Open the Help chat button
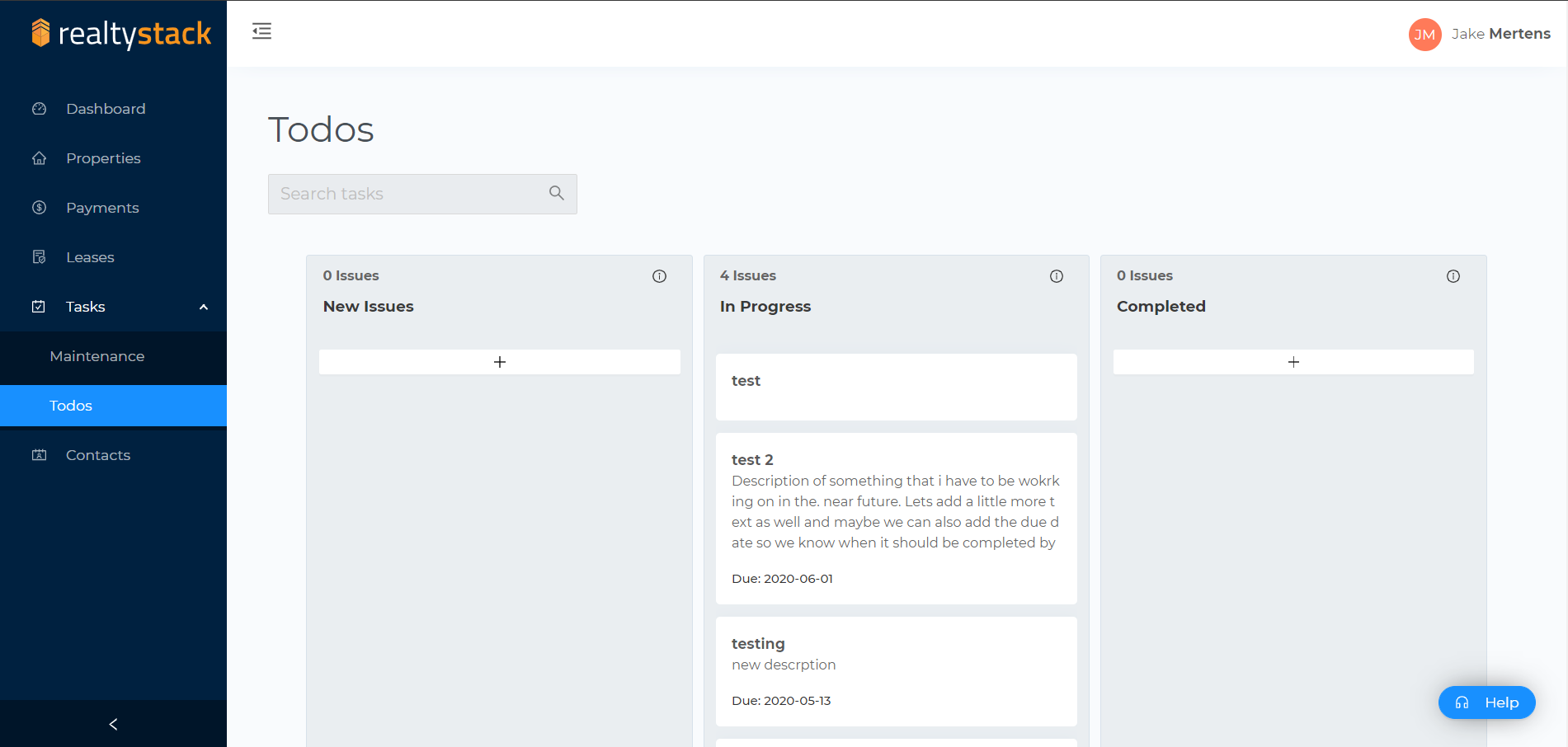 tap(1487, 702)
